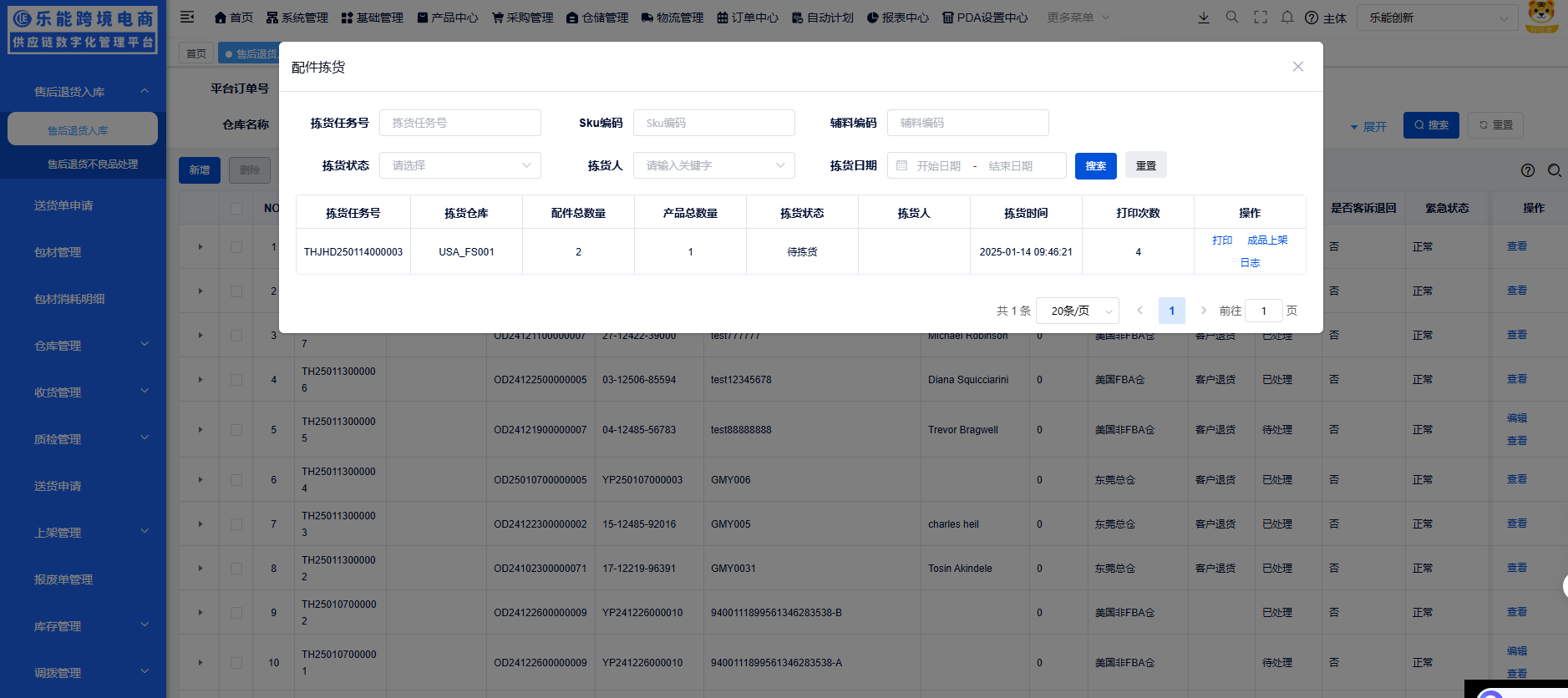
Task: Click the search magnifier icon in header
Action: pyautogui.click(x=1231, y=18)
